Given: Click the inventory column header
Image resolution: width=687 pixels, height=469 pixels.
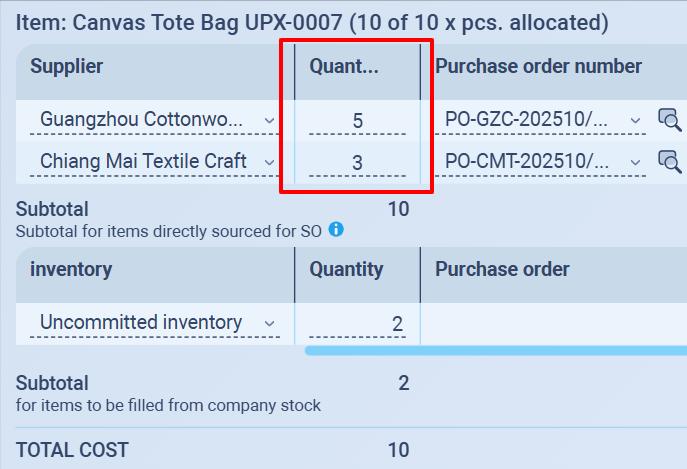Looking at the screenshot, I should (x=71, y=269).
